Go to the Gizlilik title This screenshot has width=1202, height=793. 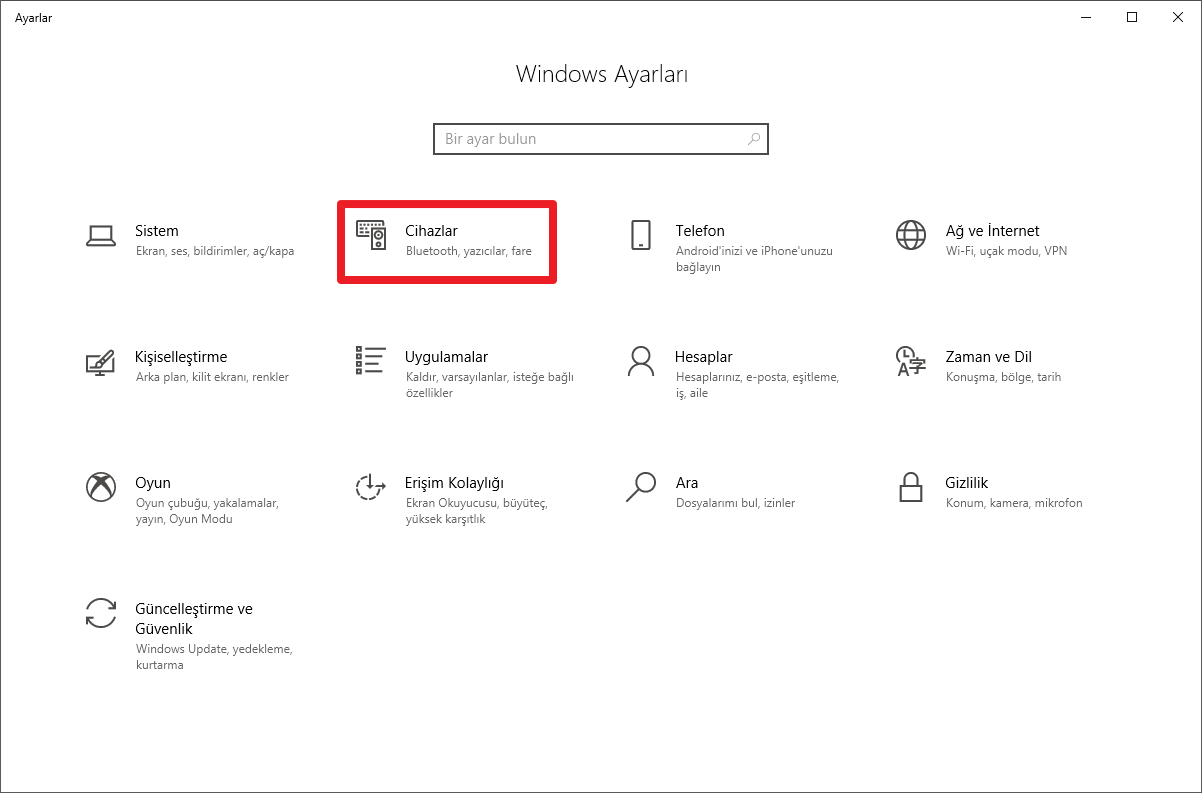coord(967,483)
